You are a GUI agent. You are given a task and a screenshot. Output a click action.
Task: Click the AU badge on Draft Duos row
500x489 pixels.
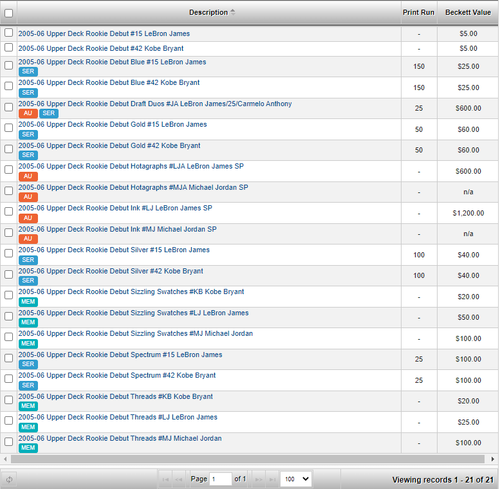28,113
